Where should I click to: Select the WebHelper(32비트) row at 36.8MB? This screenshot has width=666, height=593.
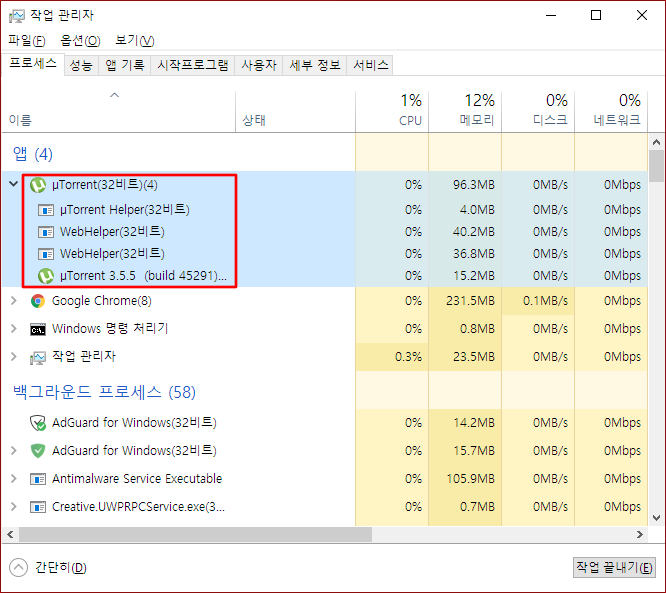pos(325,254)
